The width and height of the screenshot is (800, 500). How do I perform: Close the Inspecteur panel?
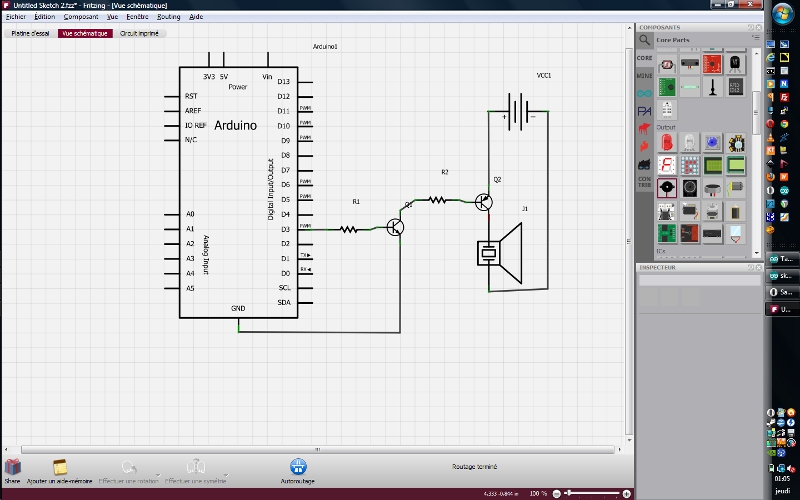[x=759, y=267]
